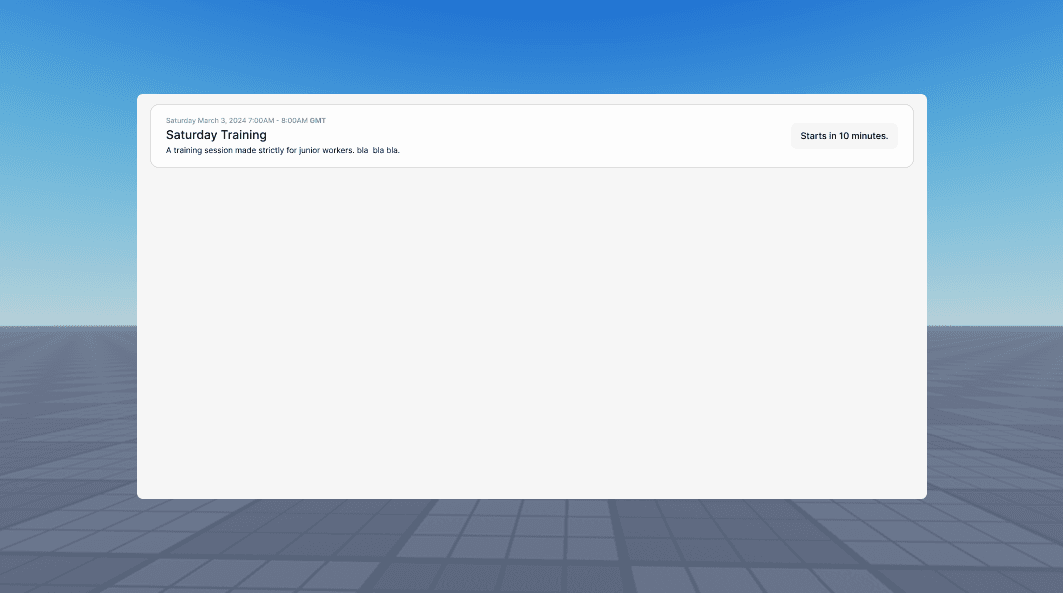The height and width of the screenshot is (593, 1063).
Task: Click the 'Starts in 10 minutes.' button
Action: 844,136
